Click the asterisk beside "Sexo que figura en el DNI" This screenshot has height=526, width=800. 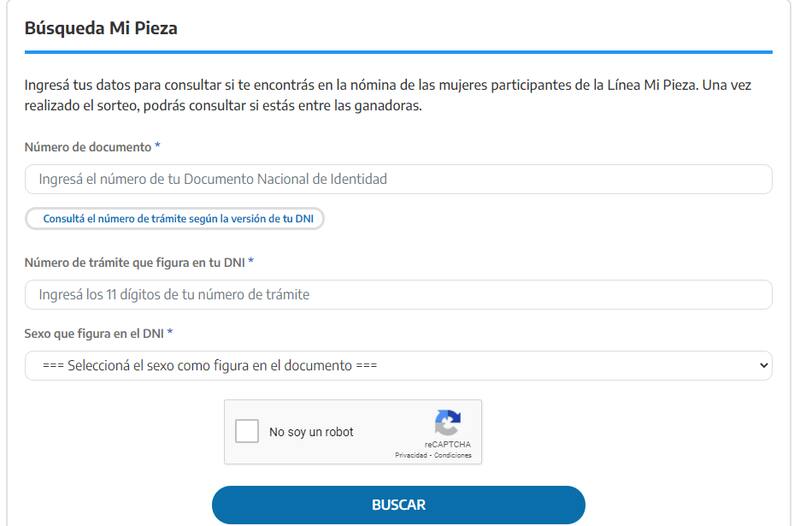coord(171,333)
